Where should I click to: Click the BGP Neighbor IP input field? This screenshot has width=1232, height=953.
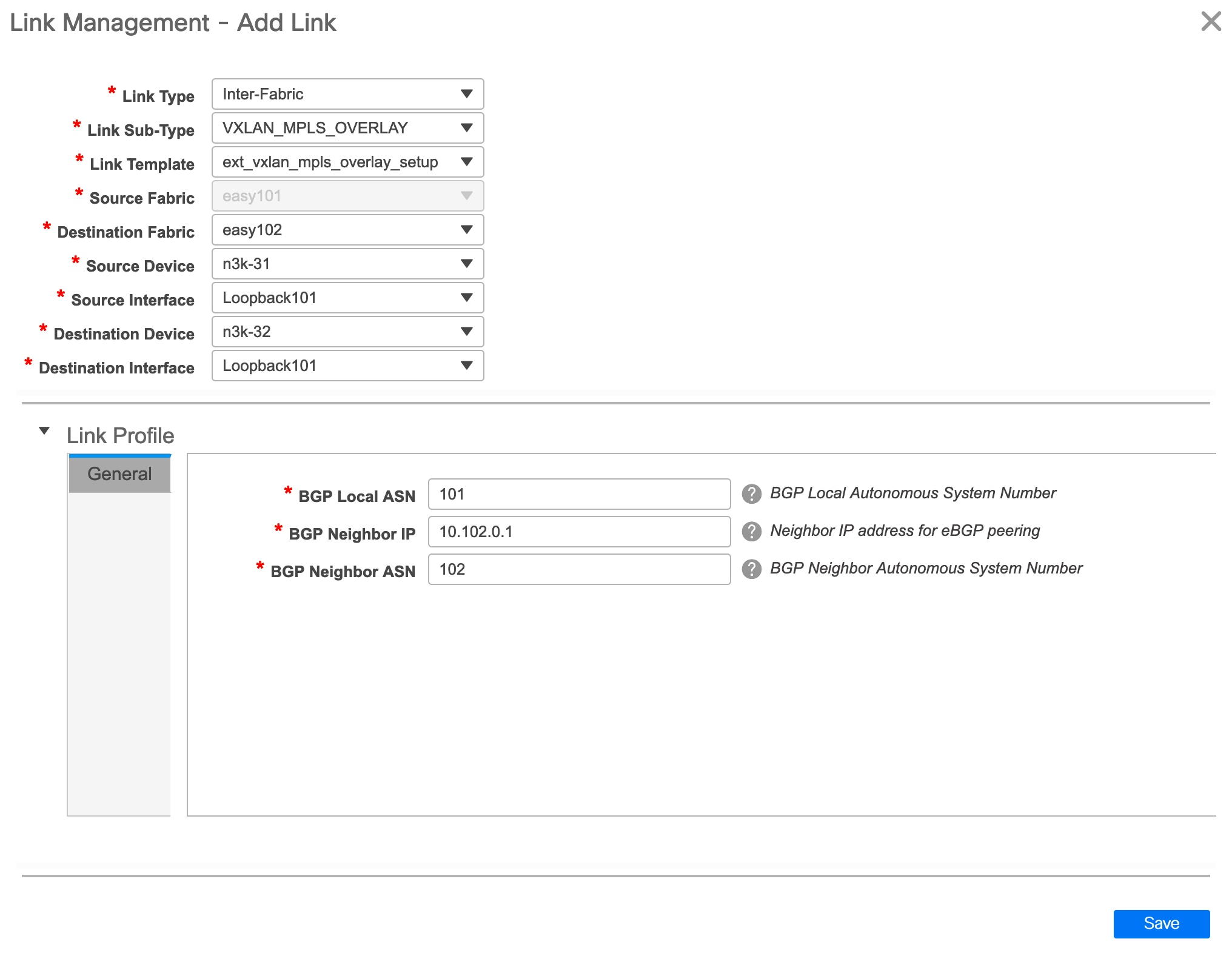[x=578, y=532]
